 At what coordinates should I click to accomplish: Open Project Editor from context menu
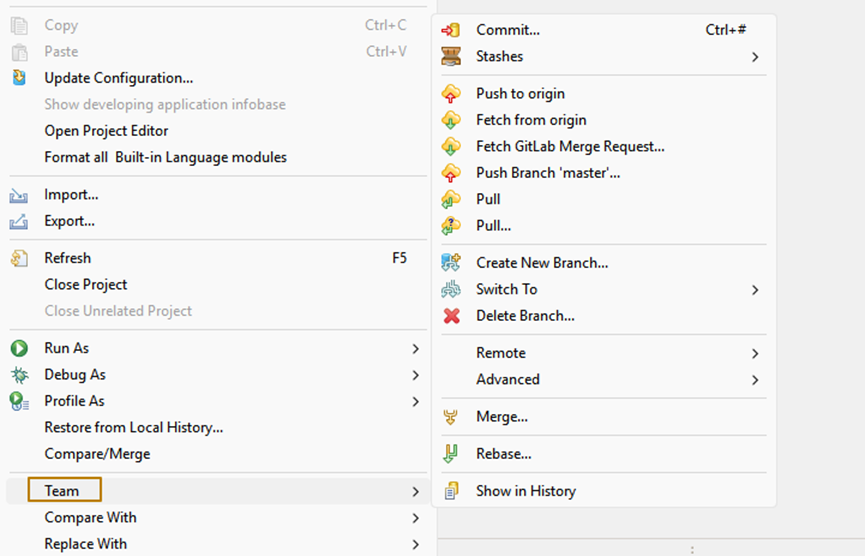[106, 131]
